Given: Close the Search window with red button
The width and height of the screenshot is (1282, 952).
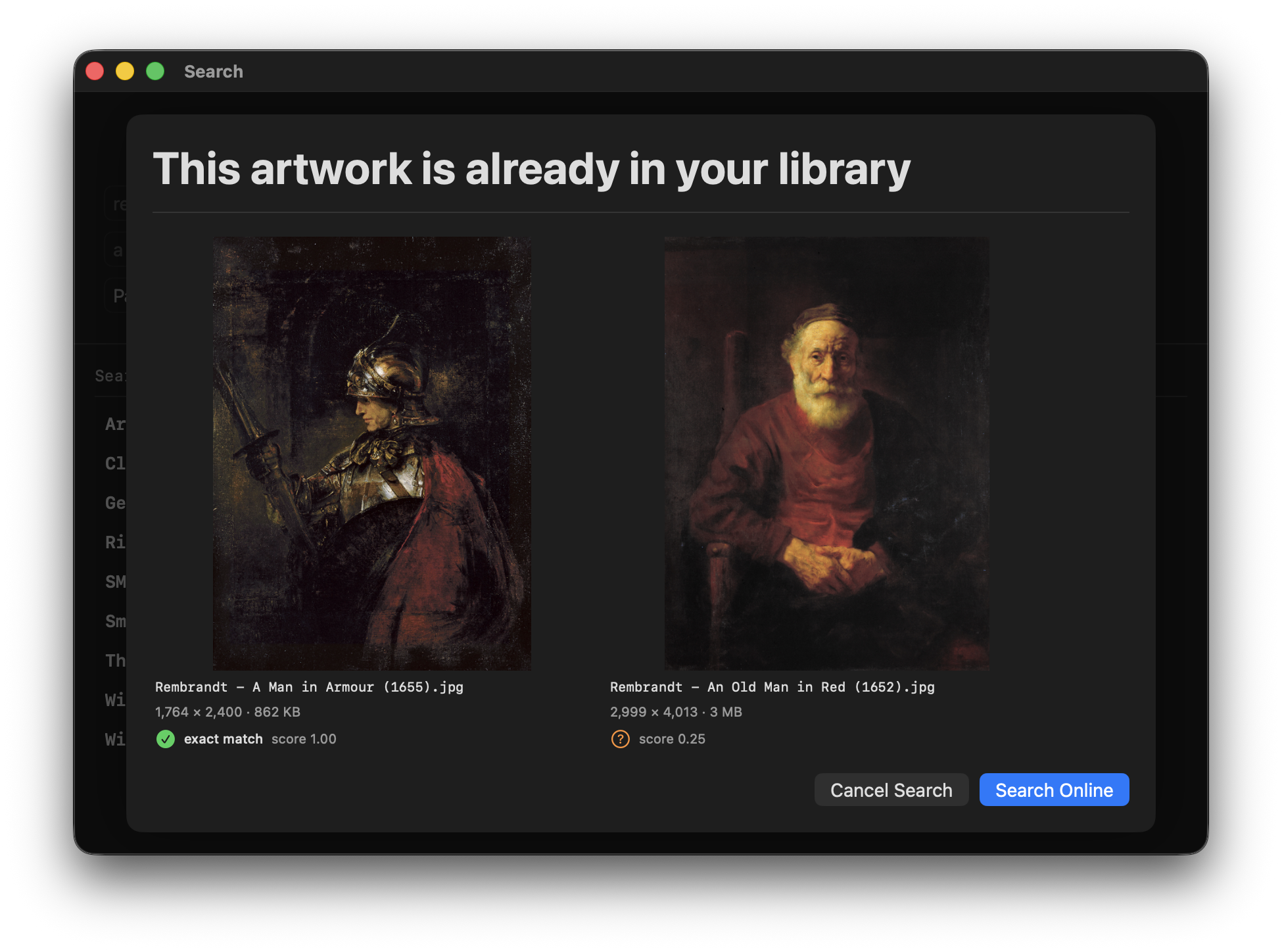Looking at the screenshot, I should click(95, 71).
